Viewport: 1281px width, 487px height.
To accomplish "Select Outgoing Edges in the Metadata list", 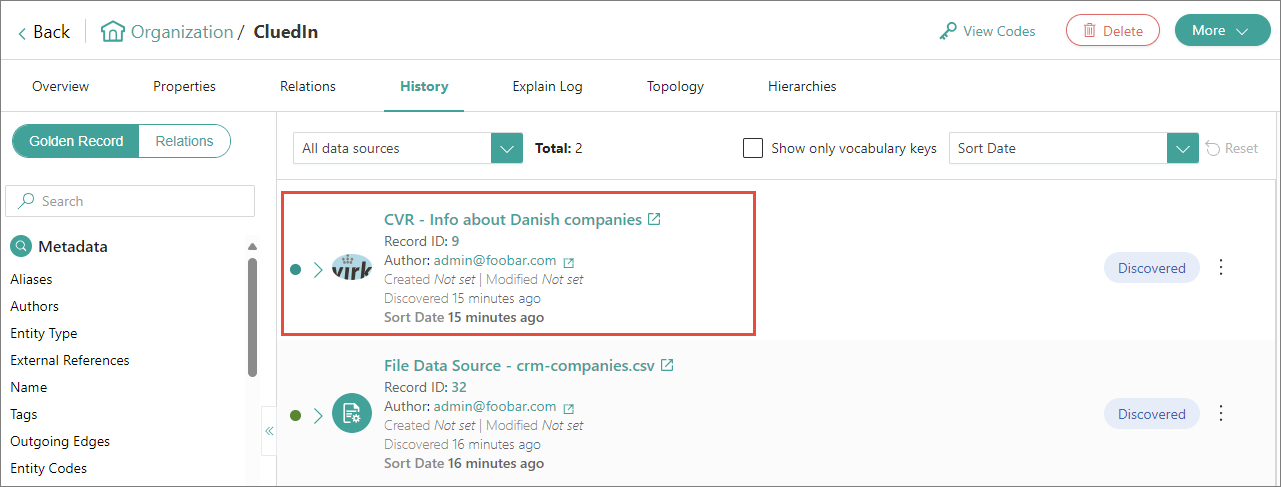I will (60, 441).
